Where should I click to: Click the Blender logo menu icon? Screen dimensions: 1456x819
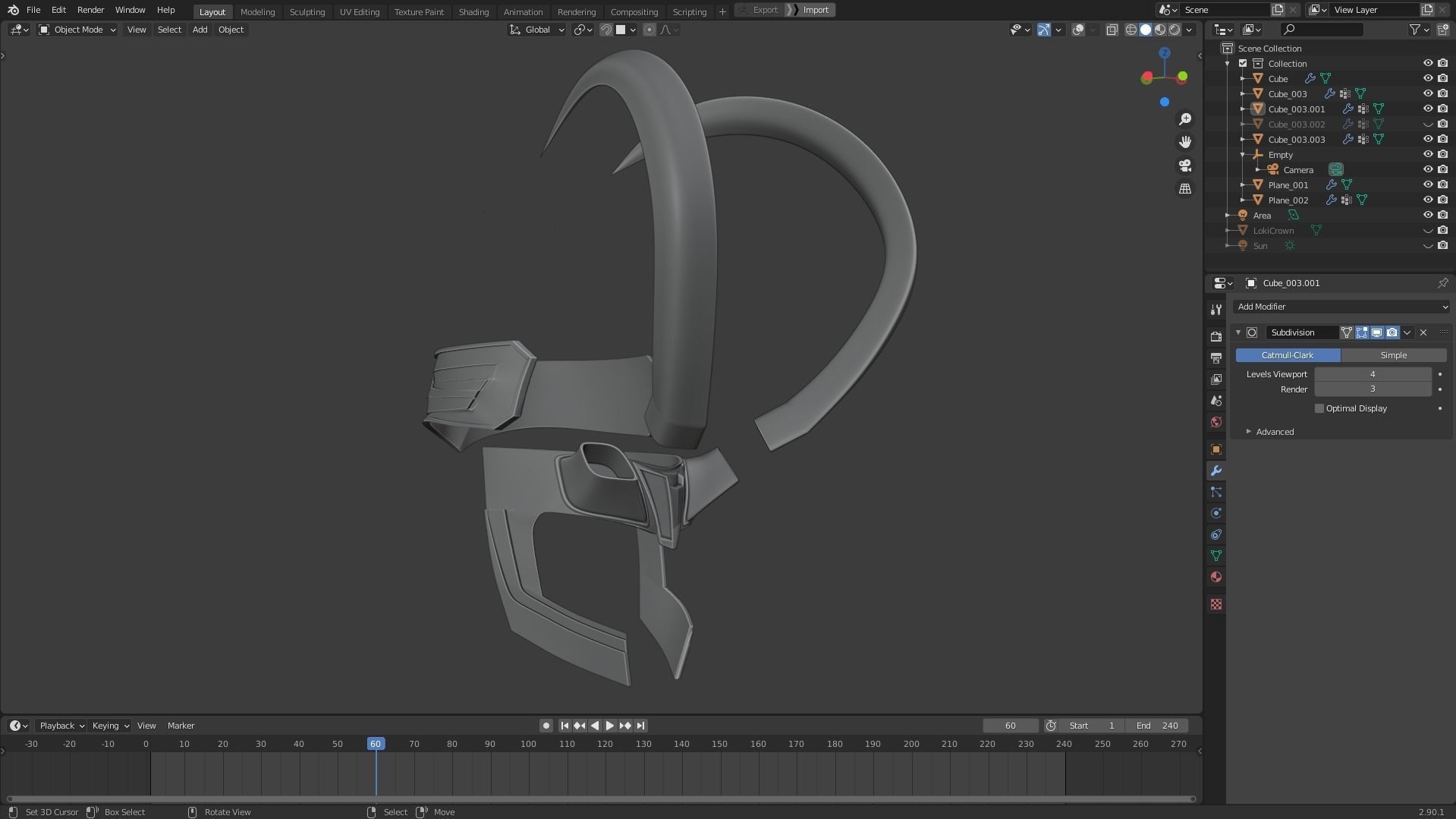click(13, 10)
